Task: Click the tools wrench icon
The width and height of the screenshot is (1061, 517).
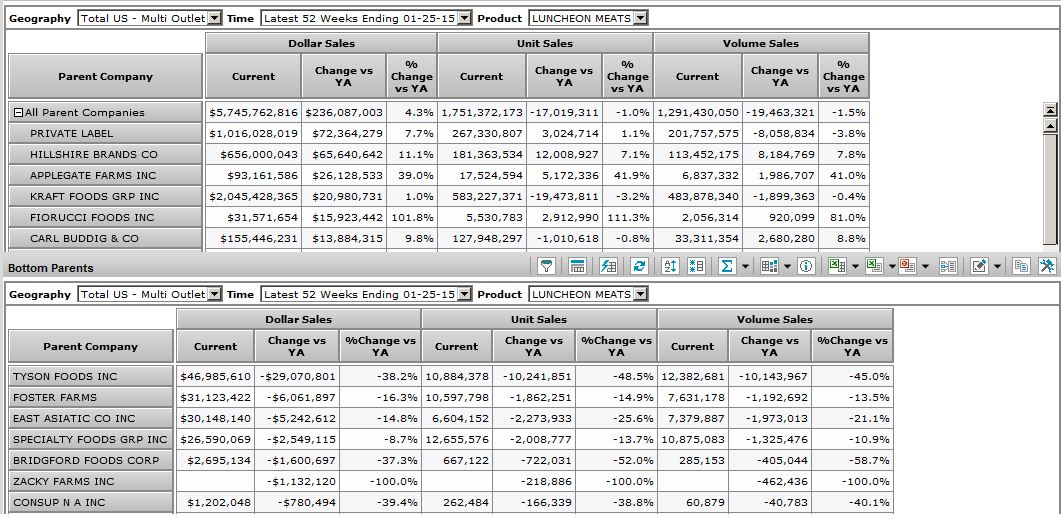Action: point(1047,266)
